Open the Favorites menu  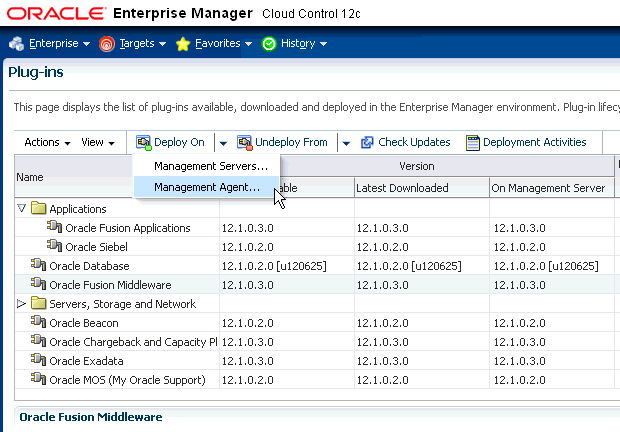click(x=223, y=43)
